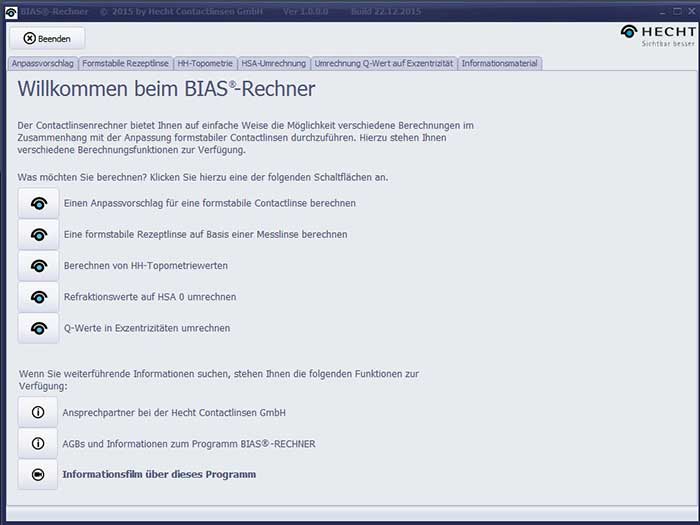Click eye icon for HH-Topometriewerten
This screenshot has width=700, height=525.
[38, 266]
